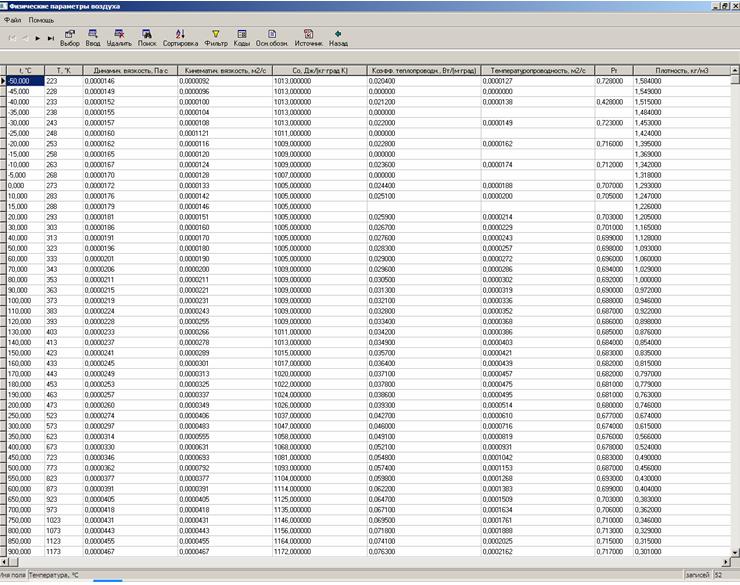Select the Температуропроводность column header
The image size is (740, 585).
tap(537, 70)
